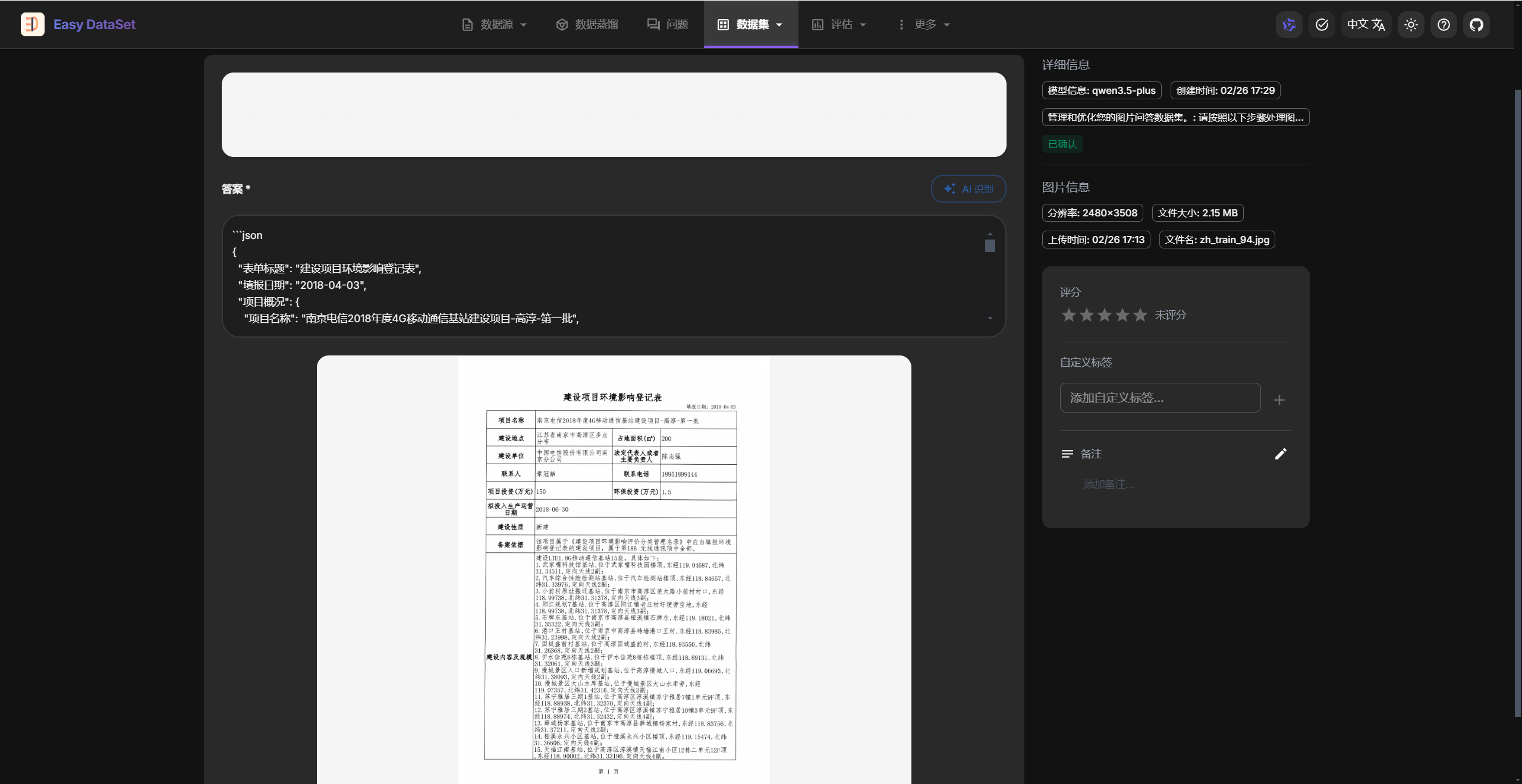Image resolution: width=1522 pixels, height=784 pixels.
Task: Click the pencil icon to edit 备注
Action: tap(1281, 454)
